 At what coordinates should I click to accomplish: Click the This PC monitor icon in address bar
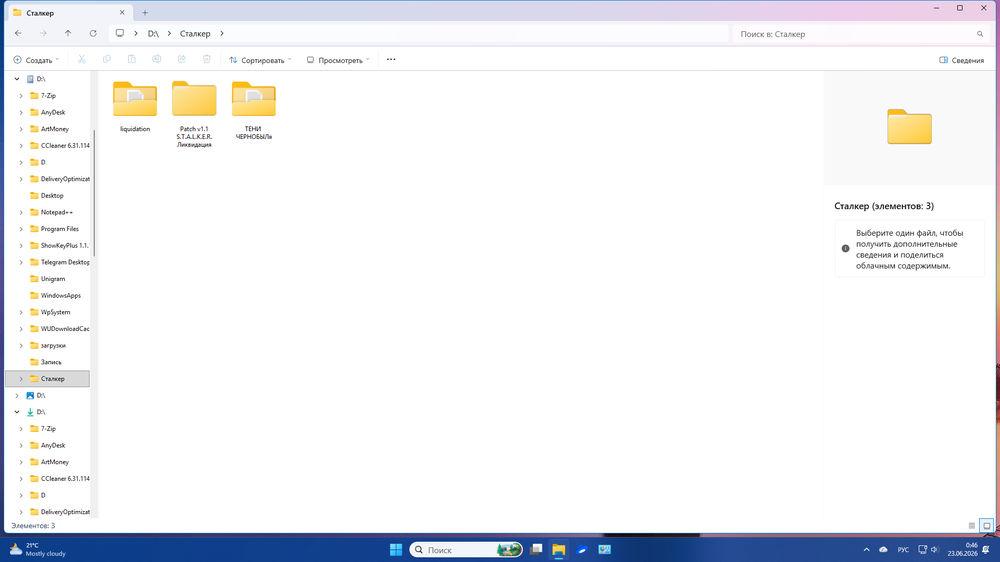(x=120, y=33)
